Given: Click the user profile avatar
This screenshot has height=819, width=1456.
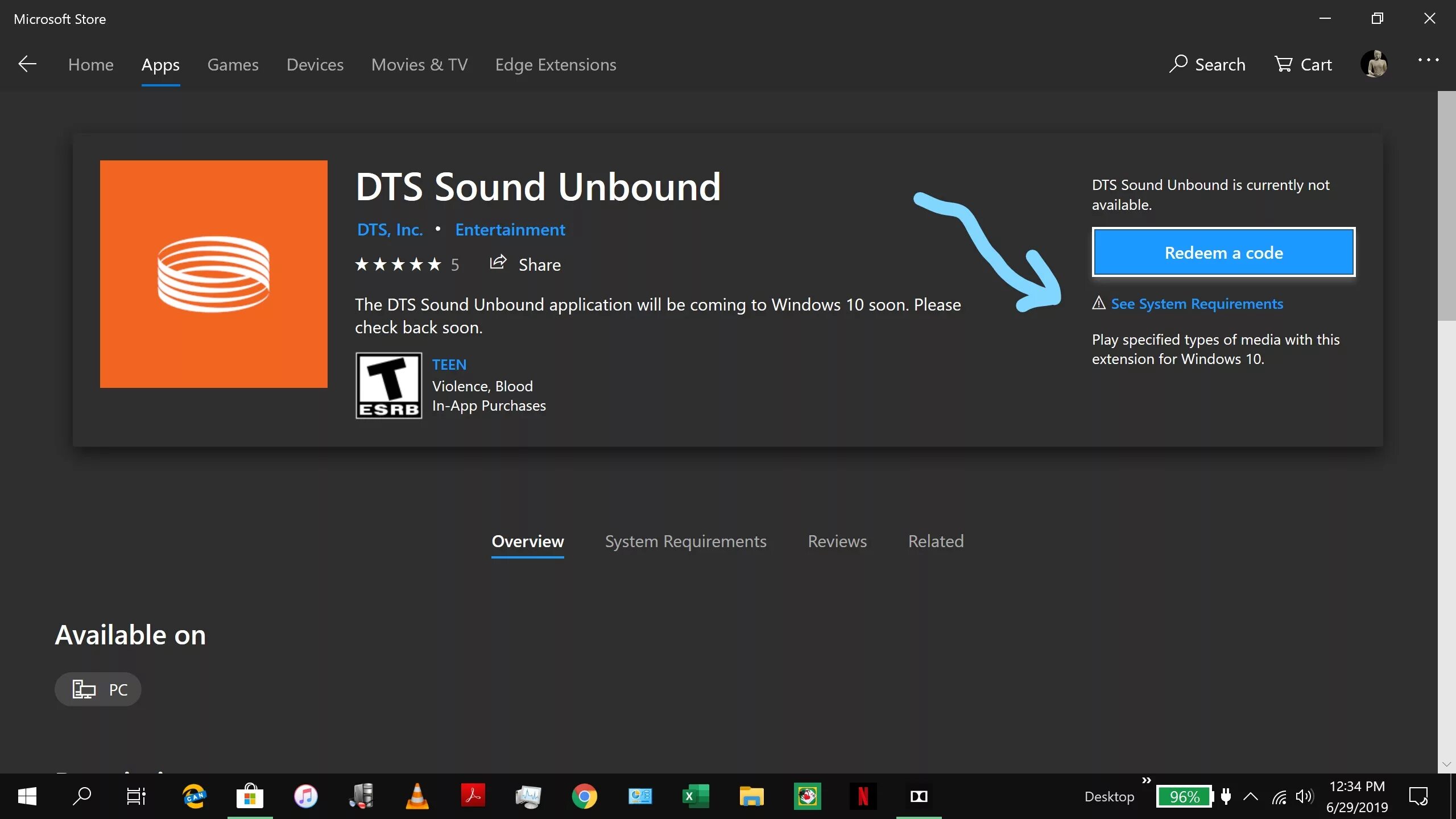Looking at the screenshot, I should click(x=1374, y=64).
